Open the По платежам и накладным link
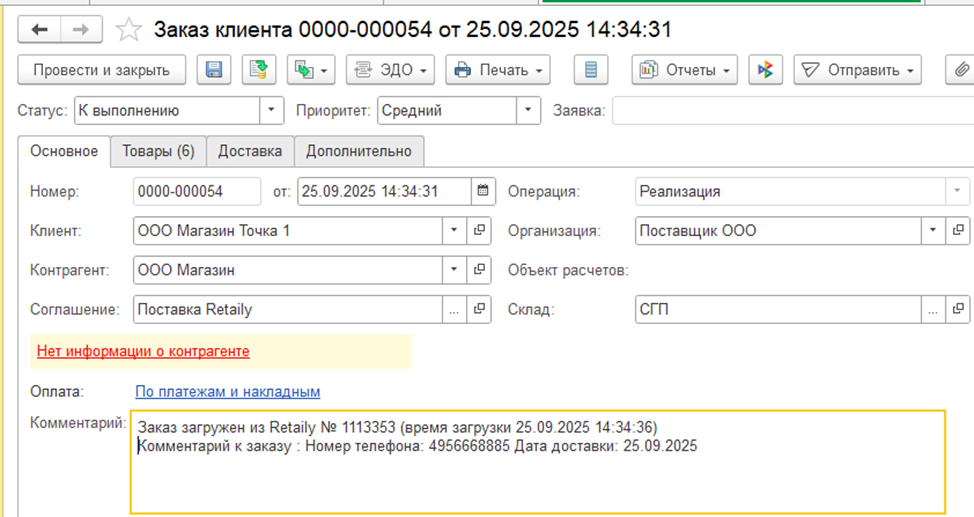Viewport: 974px width, 517px height. pyautogui.click(x=228, y=391)
